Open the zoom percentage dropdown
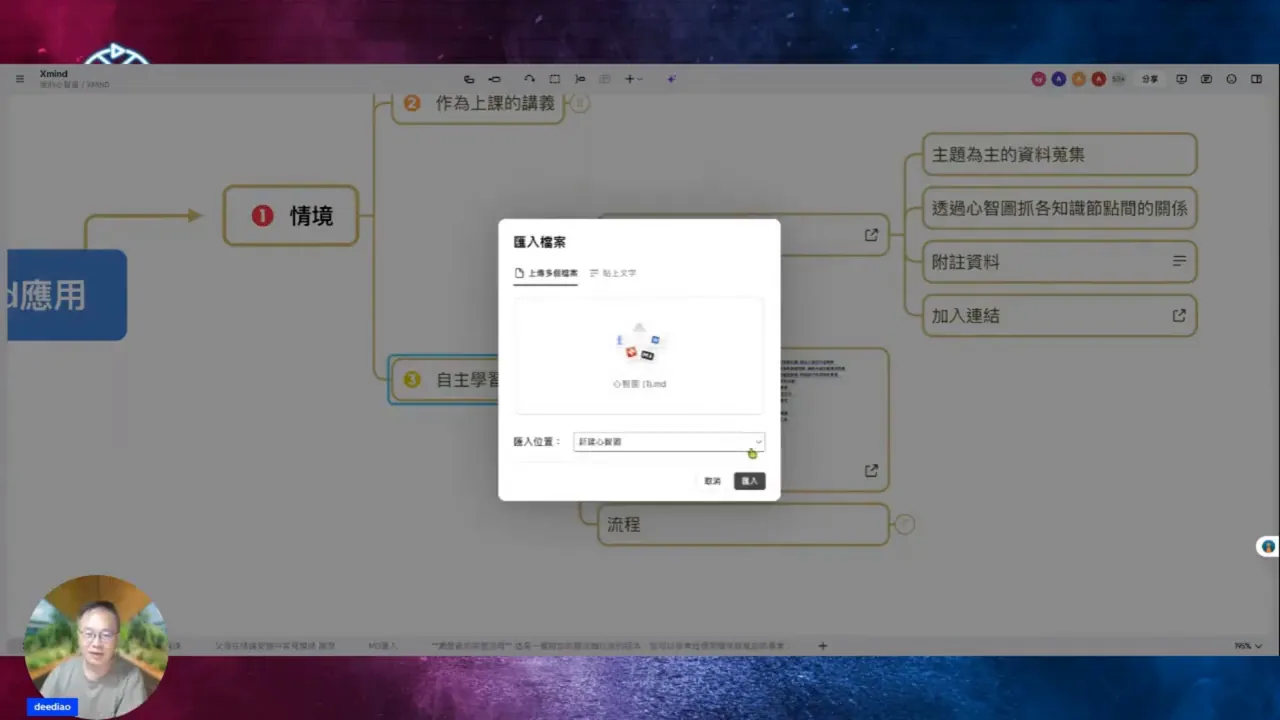1280x720 pixels. [1248, 646]
